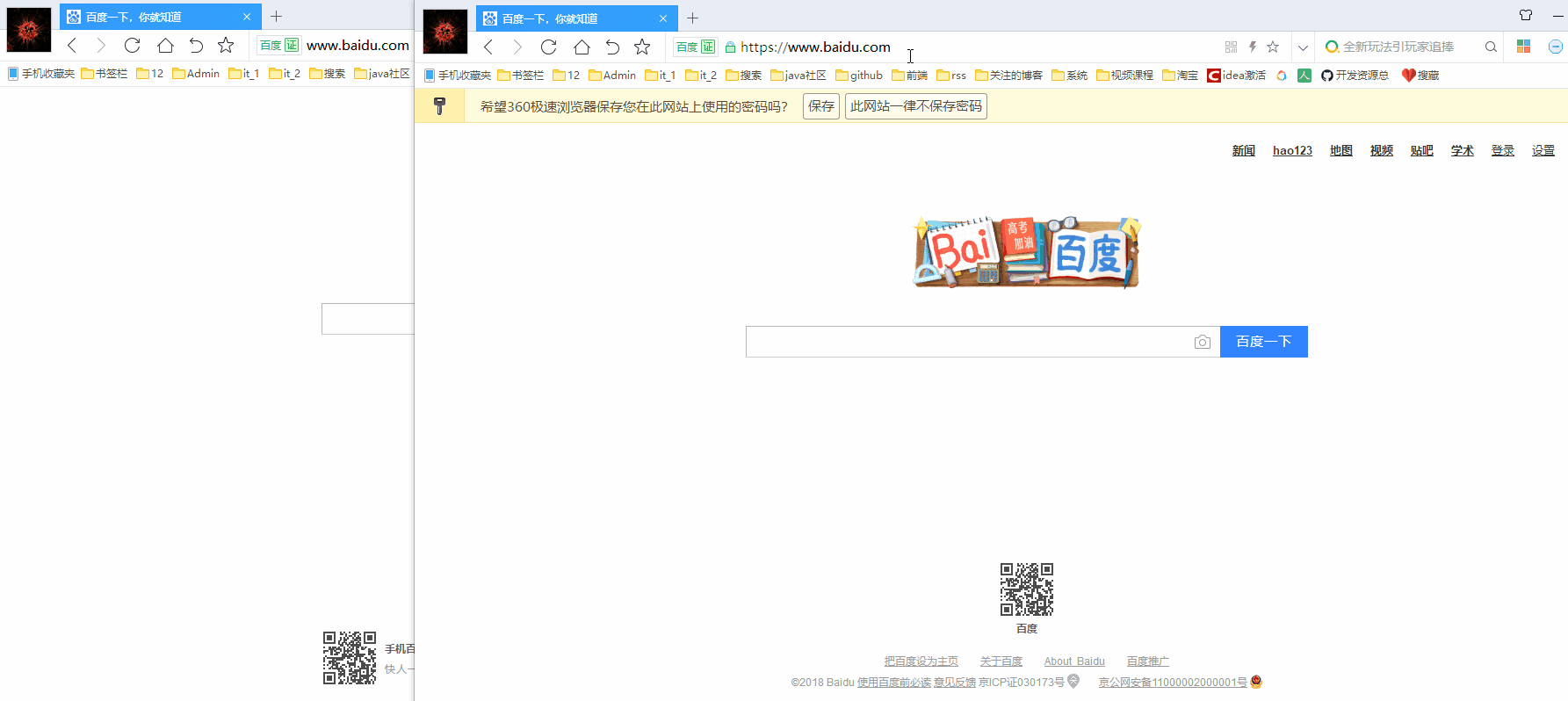The width and height of the screenshot is (1568, 701).
Task: Open 系统 bookmark folder
Action: tap(1070, 76)
